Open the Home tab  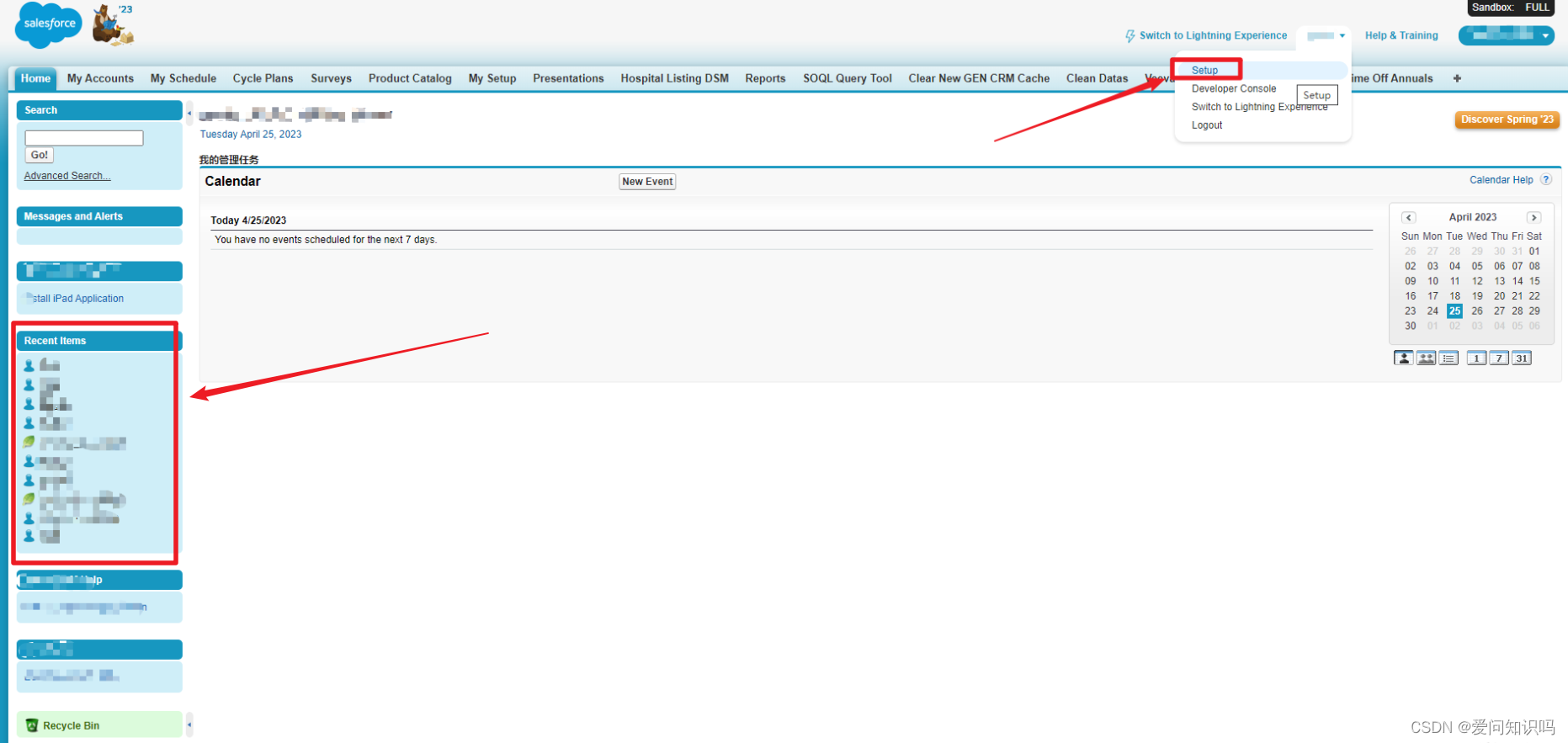pyautogui.click(x=35, y=78)
